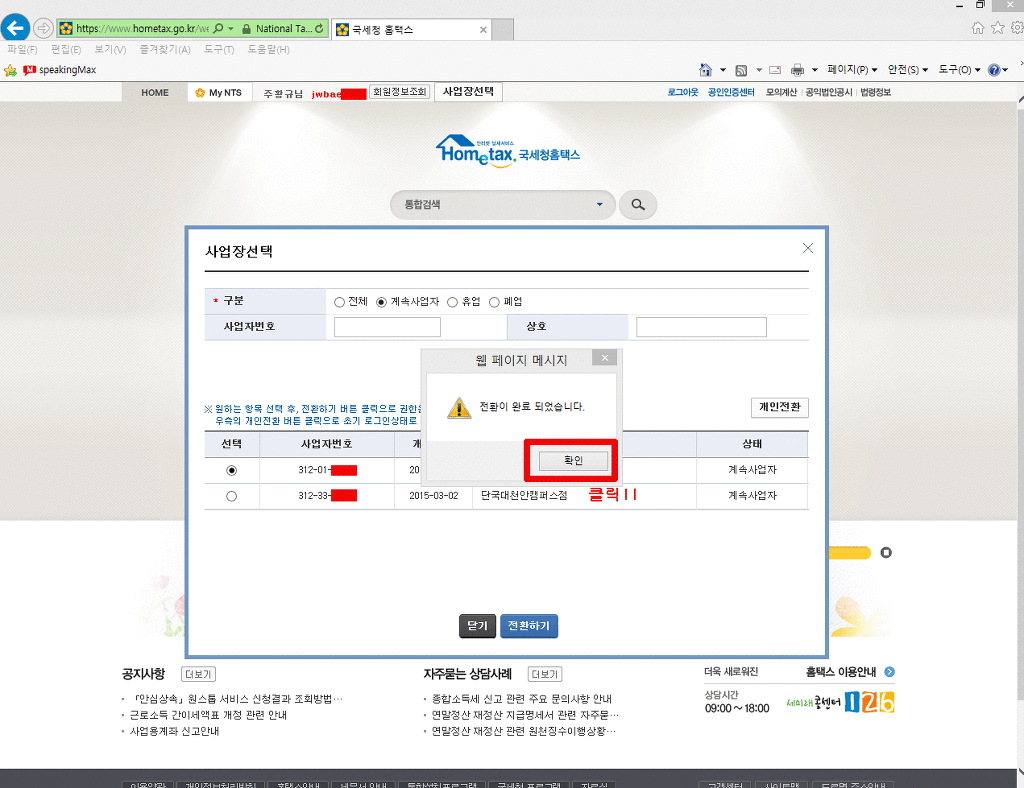Click the 닫기 button
The height and width of the screenshot is (788, 1024).
tap(477, 626)
